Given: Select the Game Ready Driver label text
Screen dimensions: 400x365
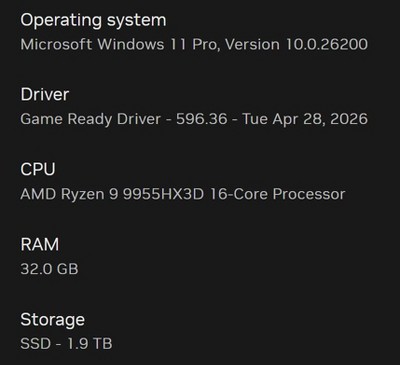Looking at the screenshot, I should click(x=91, y=120).
